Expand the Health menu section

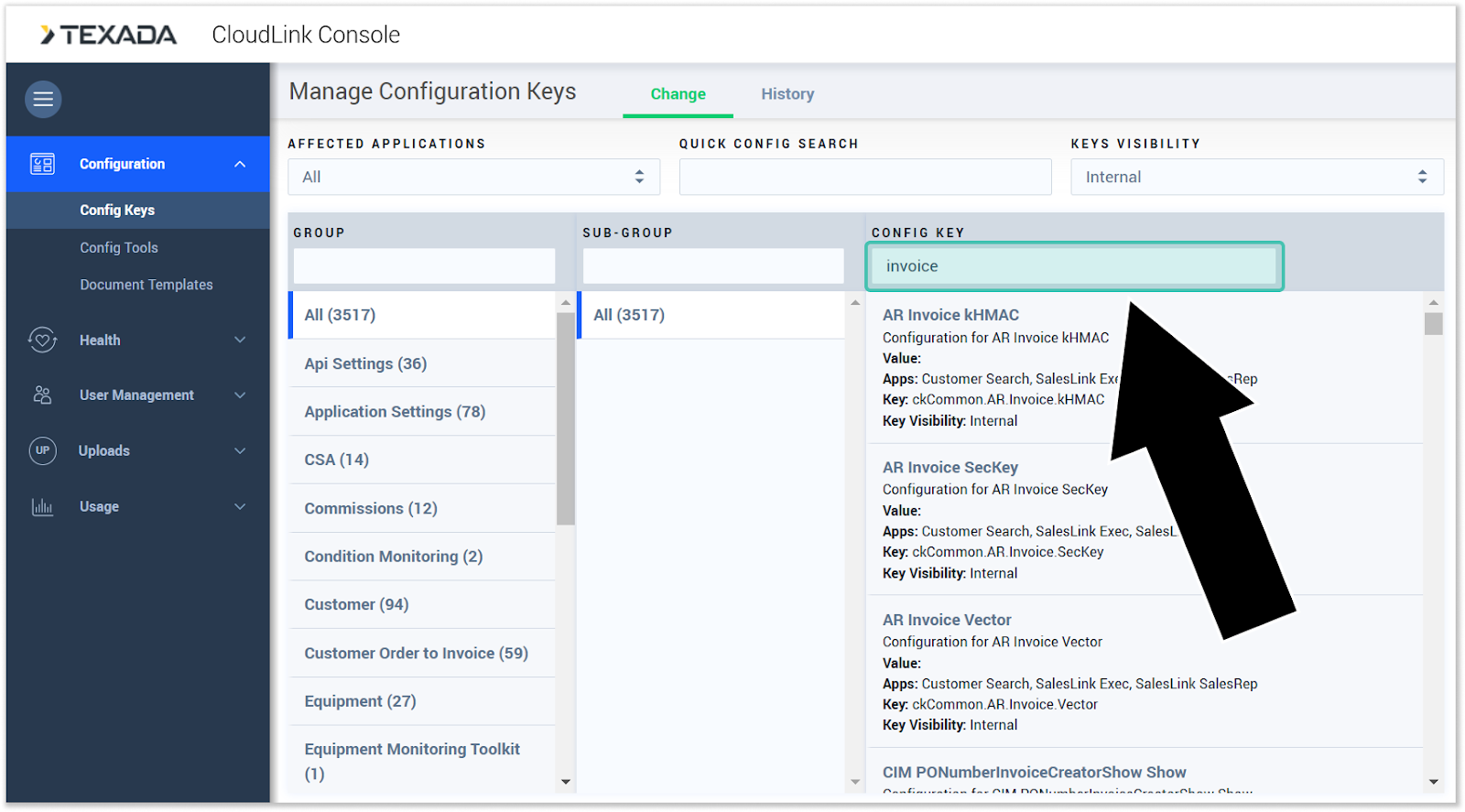tap(240, 340)
